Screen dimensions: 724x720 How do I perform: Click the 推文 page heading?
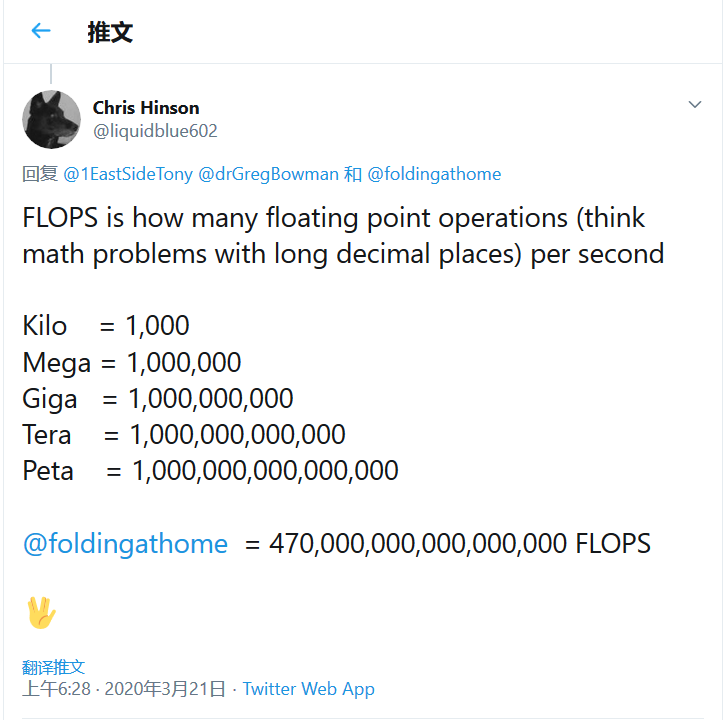[x=110, y=32]
